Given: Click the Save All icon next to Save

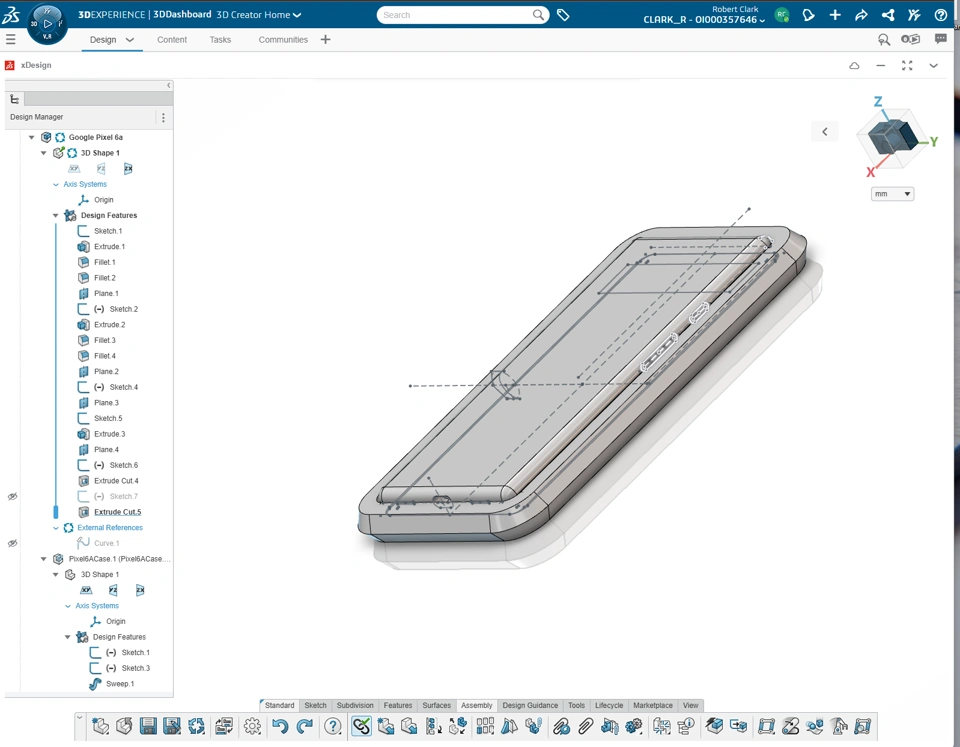Looking at the screenshot, I should click(x=172, y=726).
